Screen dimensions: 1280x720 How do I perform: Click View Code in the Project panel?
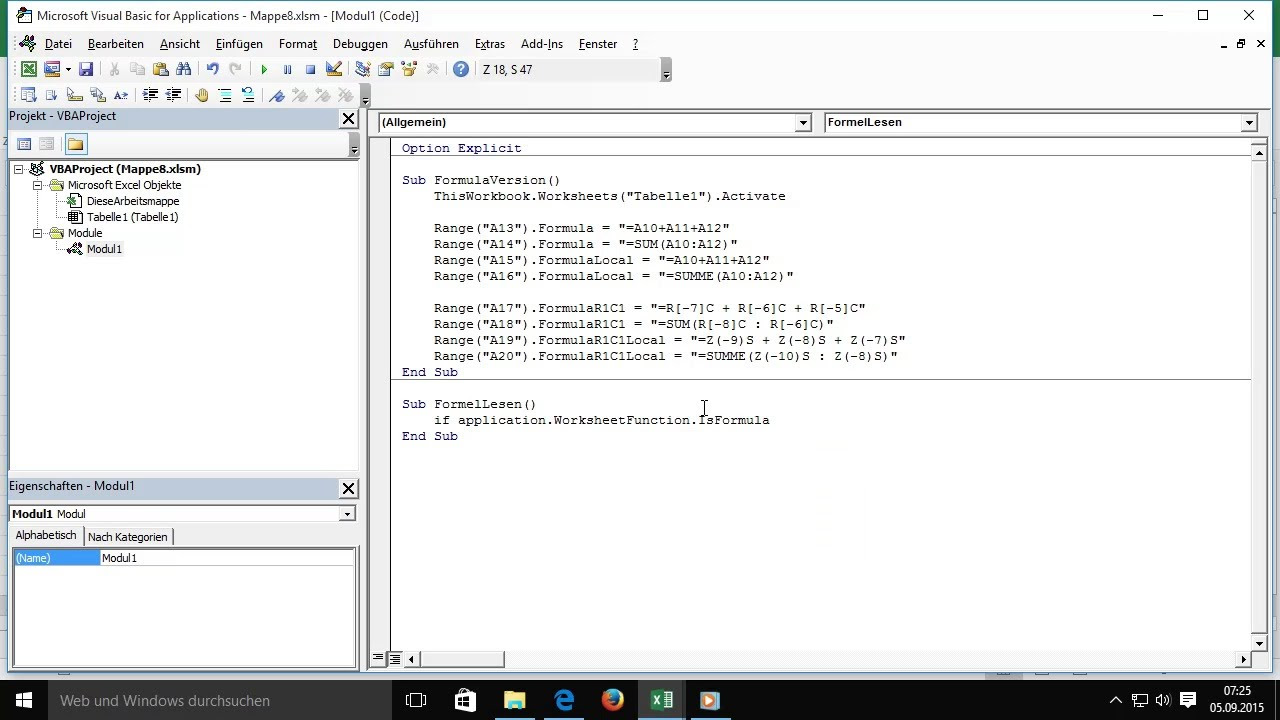click(x=24, y=144)
